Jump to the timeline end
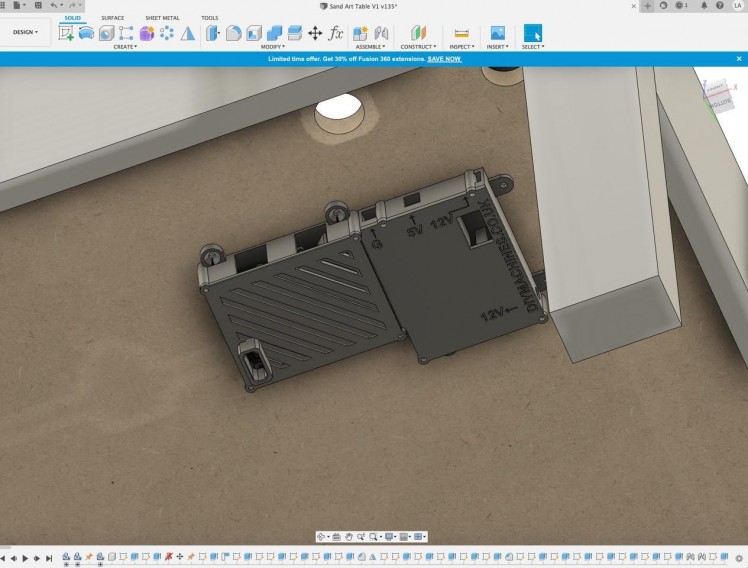 pyautogui.click(x=49, y=558)
